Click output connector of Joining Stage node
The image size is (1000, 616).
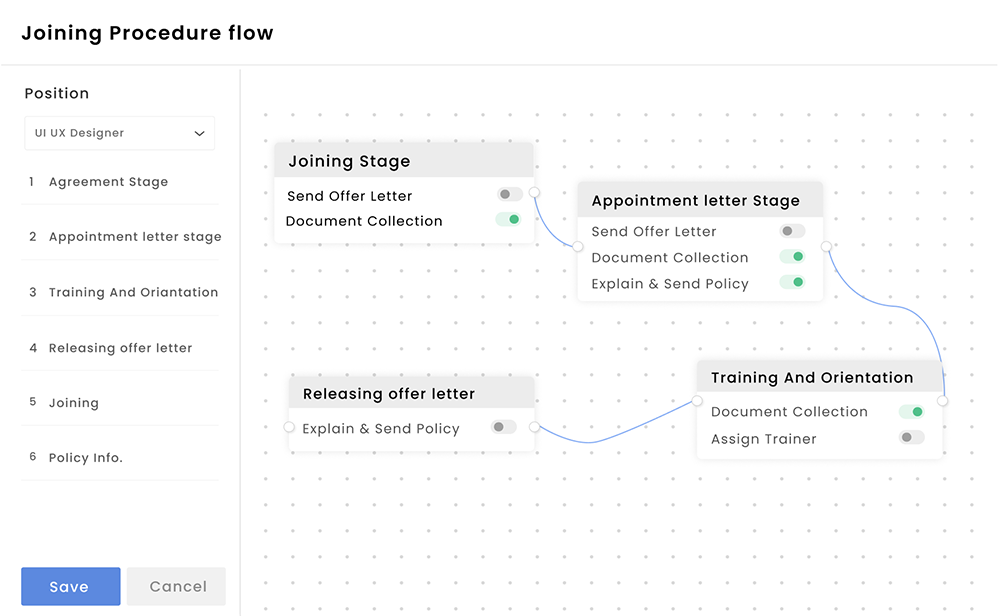pos(534,192)
